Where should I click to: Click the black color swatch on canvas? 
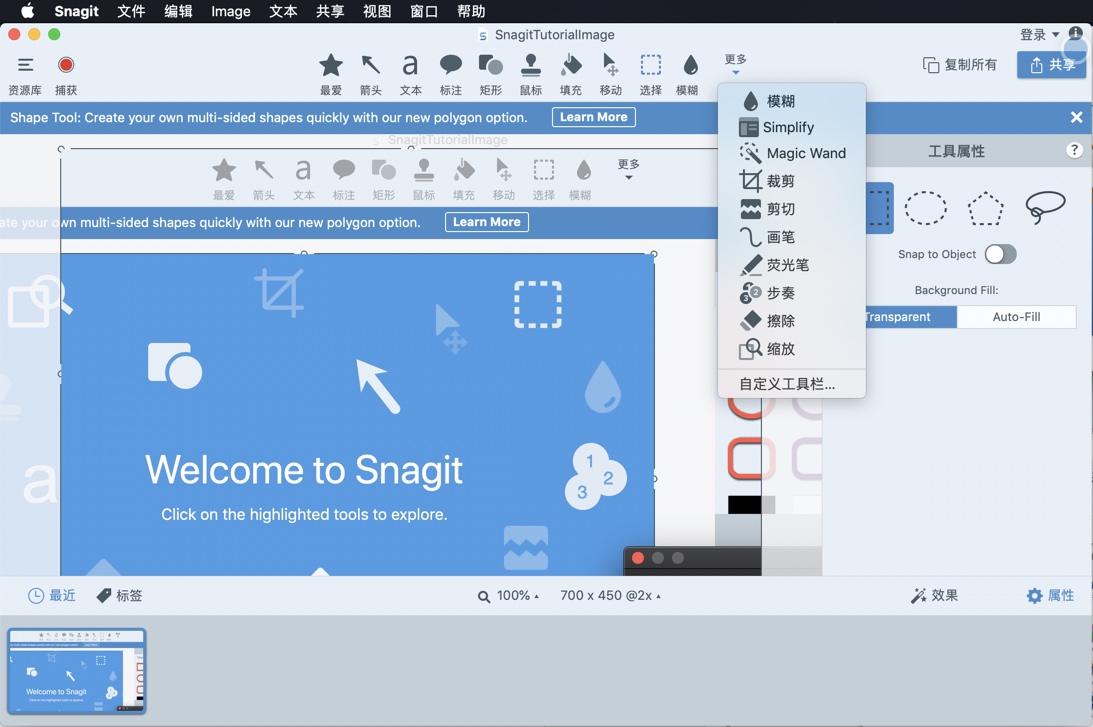[x=744, y=505]
